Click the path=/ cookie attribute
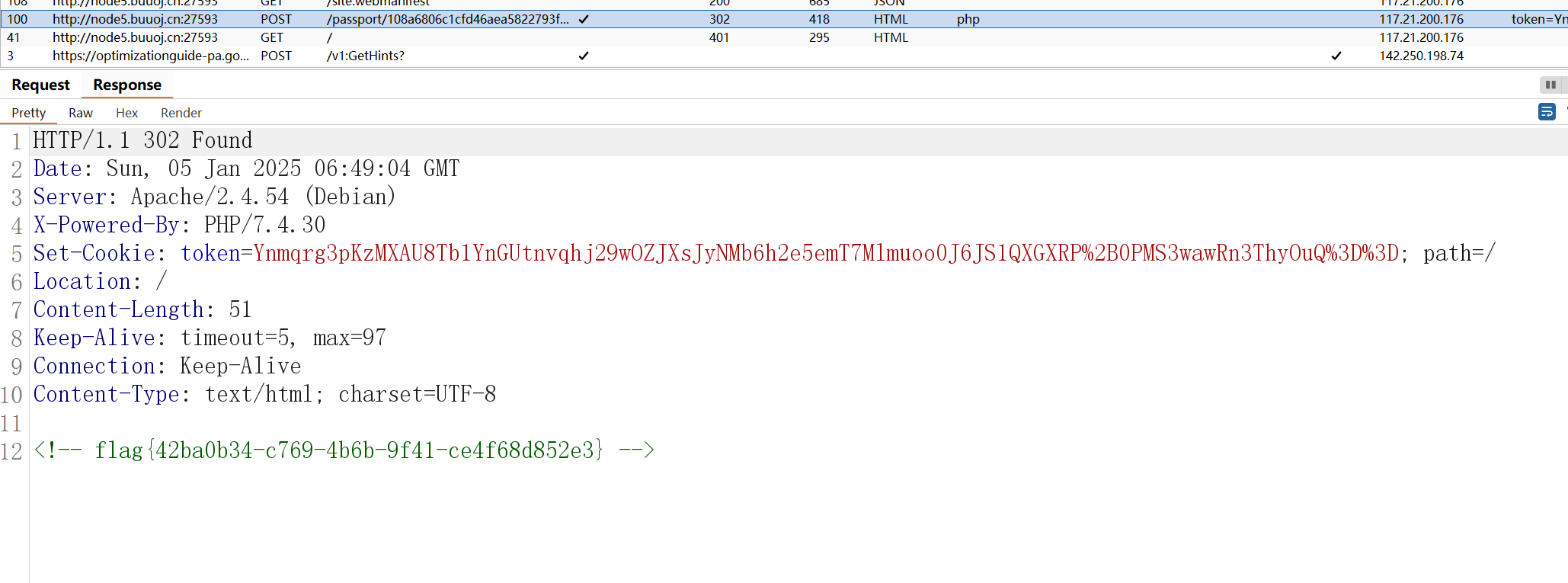Image resolution: width=1568 pixels, height=583 pixels. pyautogui.click(x=1460, y=253)
